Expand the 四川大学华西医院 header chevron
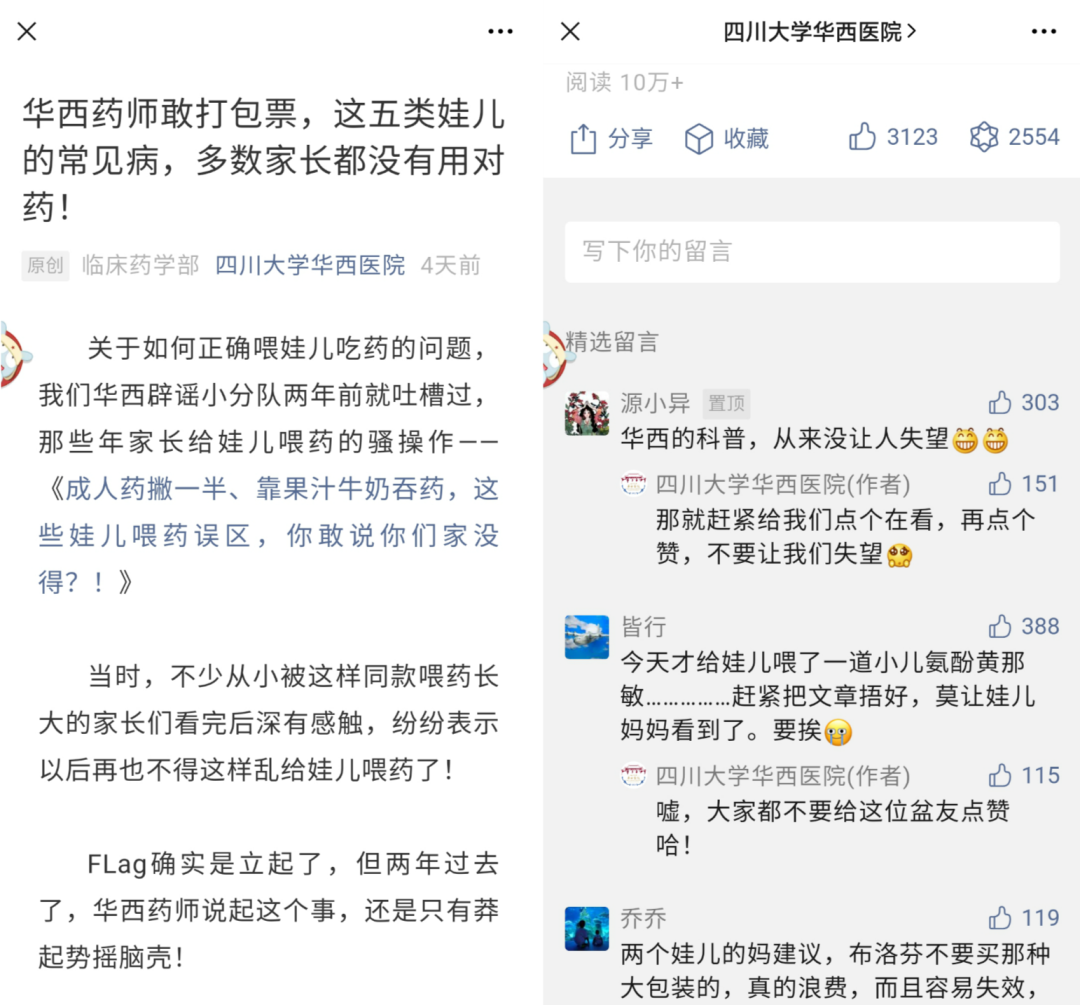This screenshot has width=1080, height=1005. point(911,31)
